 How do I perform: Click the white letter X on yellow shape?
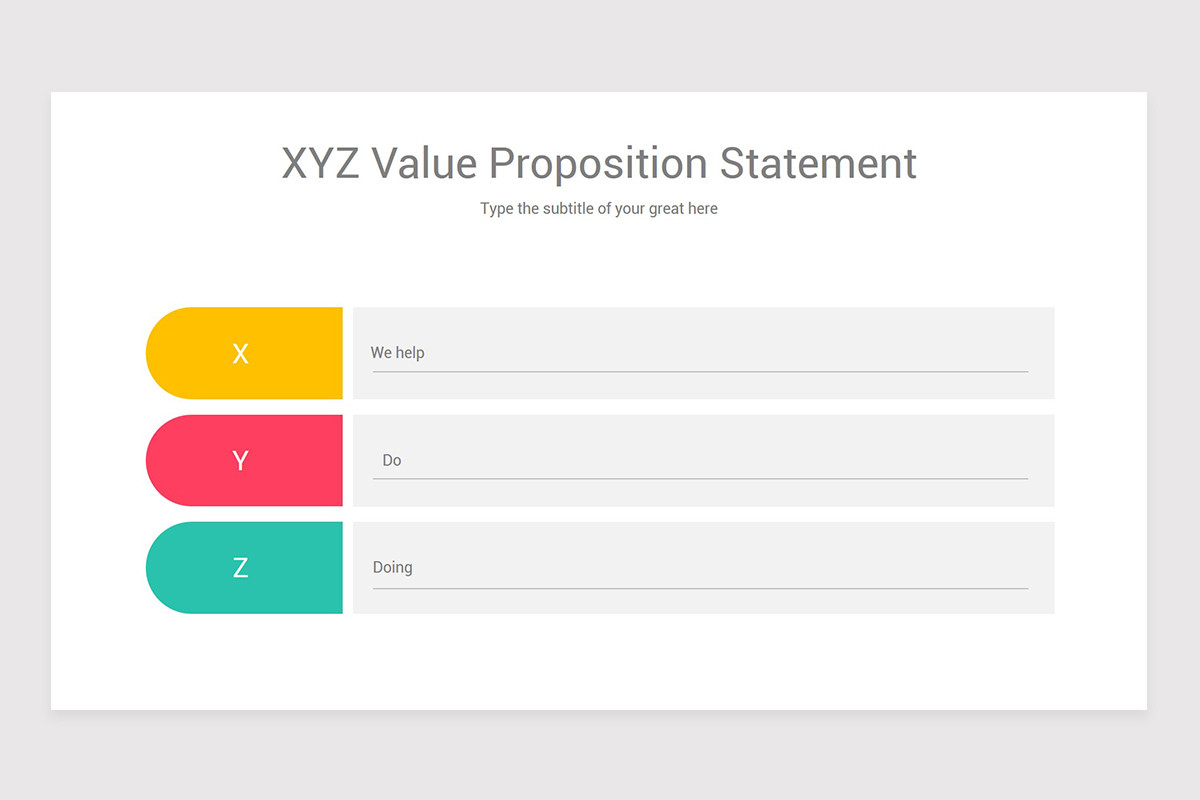[x=240, y=353]
